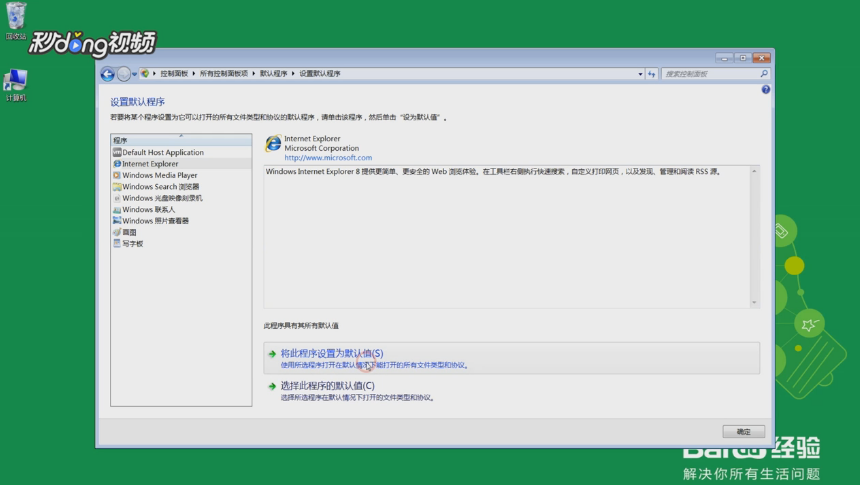The height and width of the screenshot is (485, 860).
Task: Select Internet Explorer in program list
Action: click(x=181, y=164)
